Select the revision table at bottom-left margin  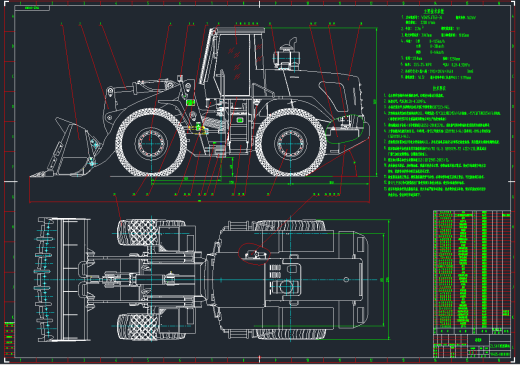(9, 339)
